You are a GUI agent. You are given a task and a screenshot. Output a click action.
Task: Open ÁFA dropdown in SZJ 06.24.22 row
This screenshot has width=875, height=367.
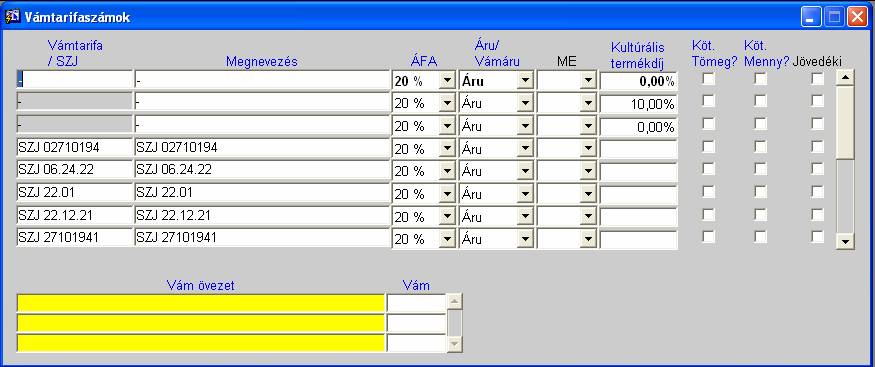(x=447, y=171)
